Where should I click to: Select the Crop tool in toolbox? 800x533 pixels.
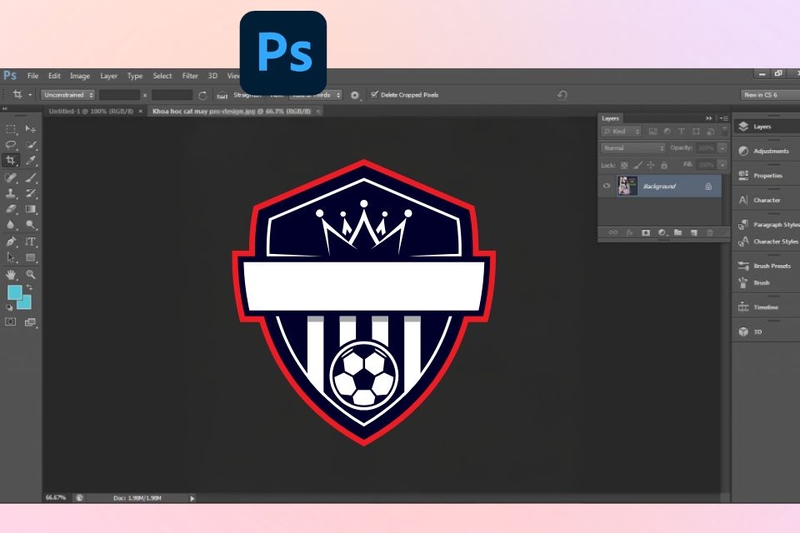pyautogui.click(x=11, y=161)
